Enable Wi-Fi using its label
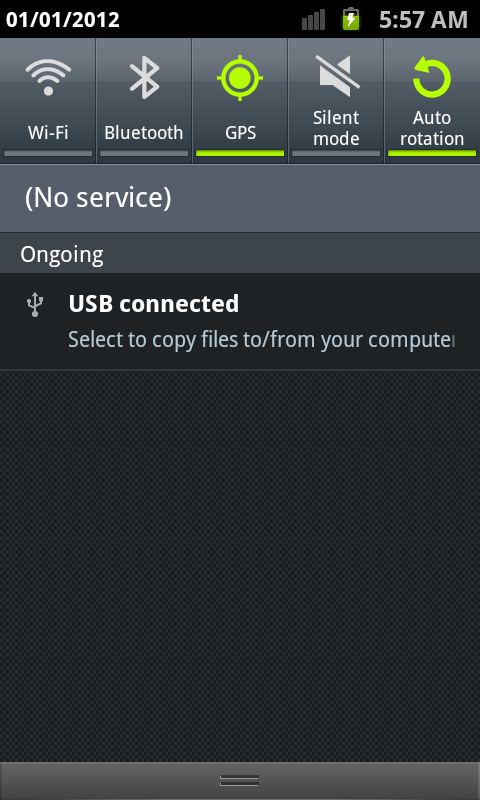Viewport: 480px width, 800px height. (x=48, y=133)
